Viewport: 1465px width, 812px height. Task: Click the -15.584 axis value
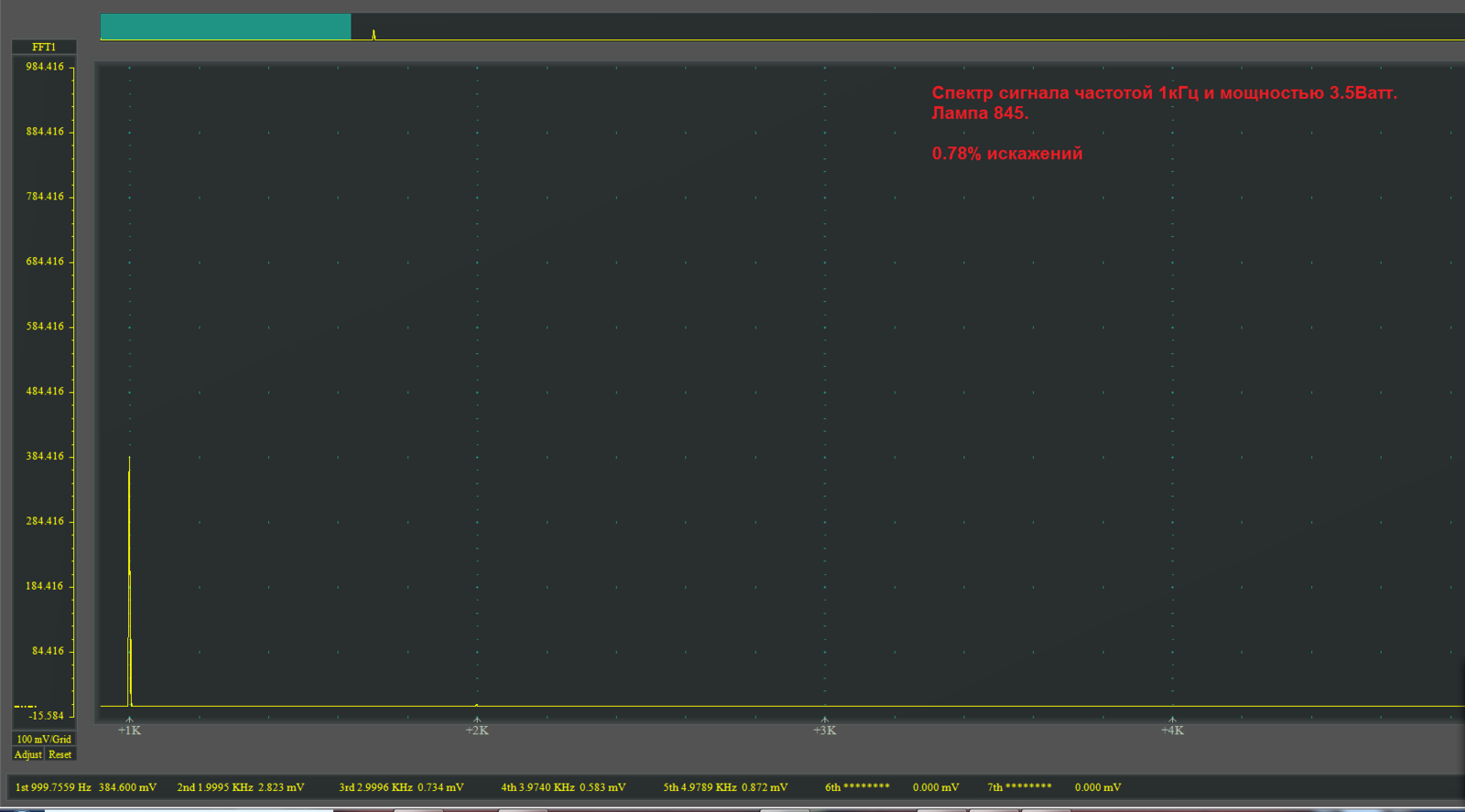tap(46, 716)
